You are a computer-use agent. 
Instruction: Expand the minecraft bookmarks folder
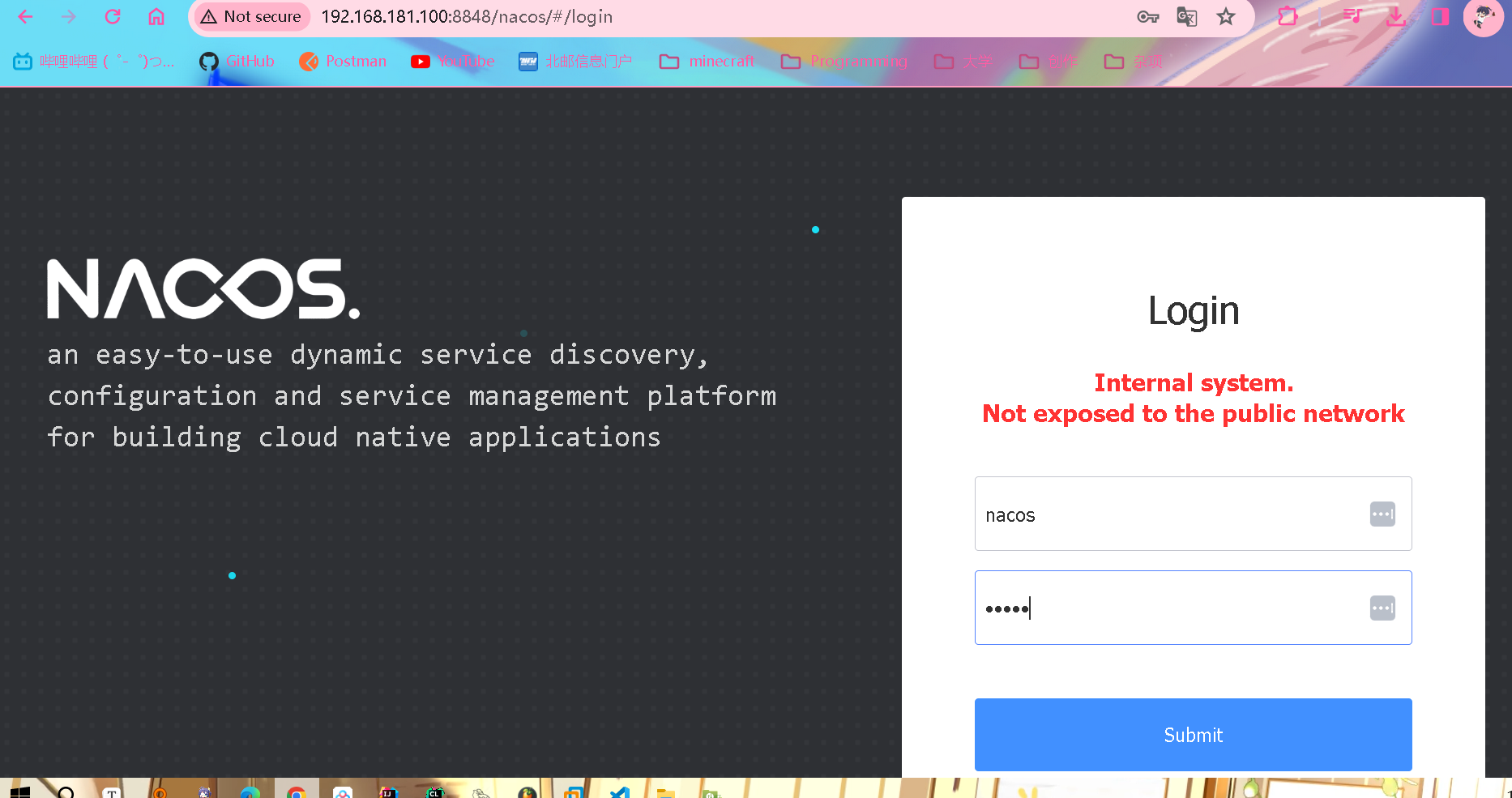(x=707, y=61)
